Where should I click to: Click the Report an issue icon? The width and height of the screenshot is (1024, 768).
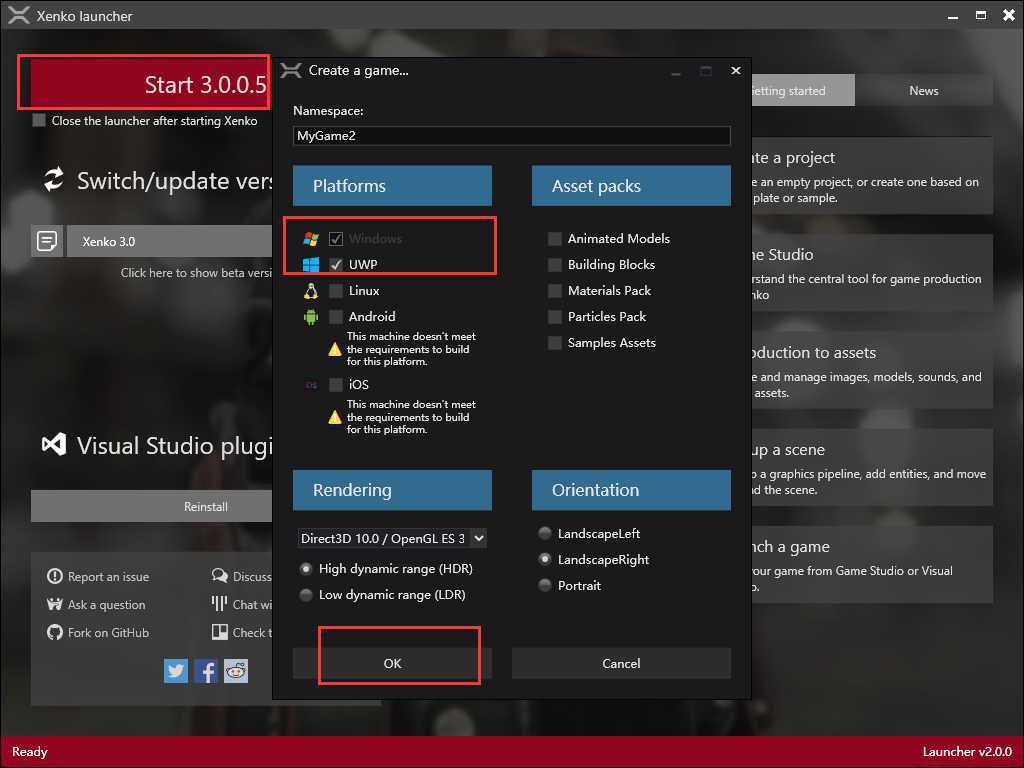pyautogui.click(x=55, y=576)
